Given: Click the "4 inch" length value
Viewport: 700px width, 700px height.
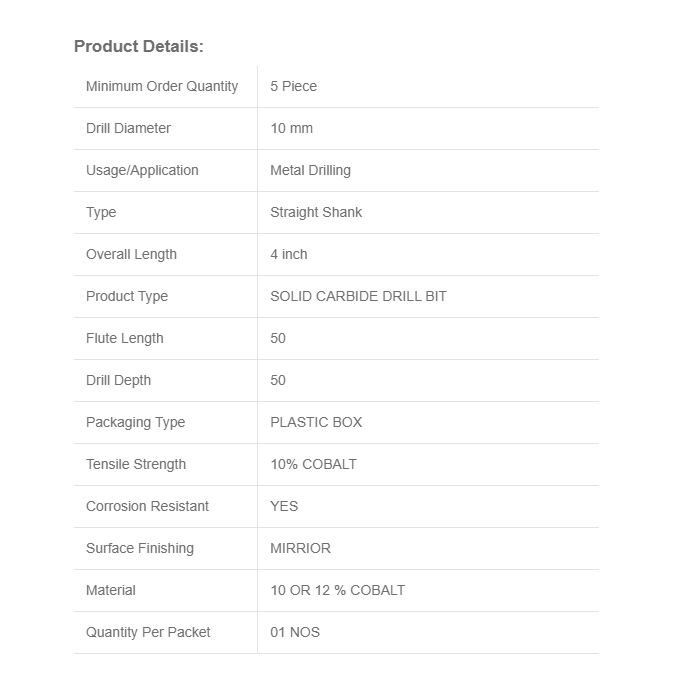Looking at the screenshot, I should click(x=289, y=254).
